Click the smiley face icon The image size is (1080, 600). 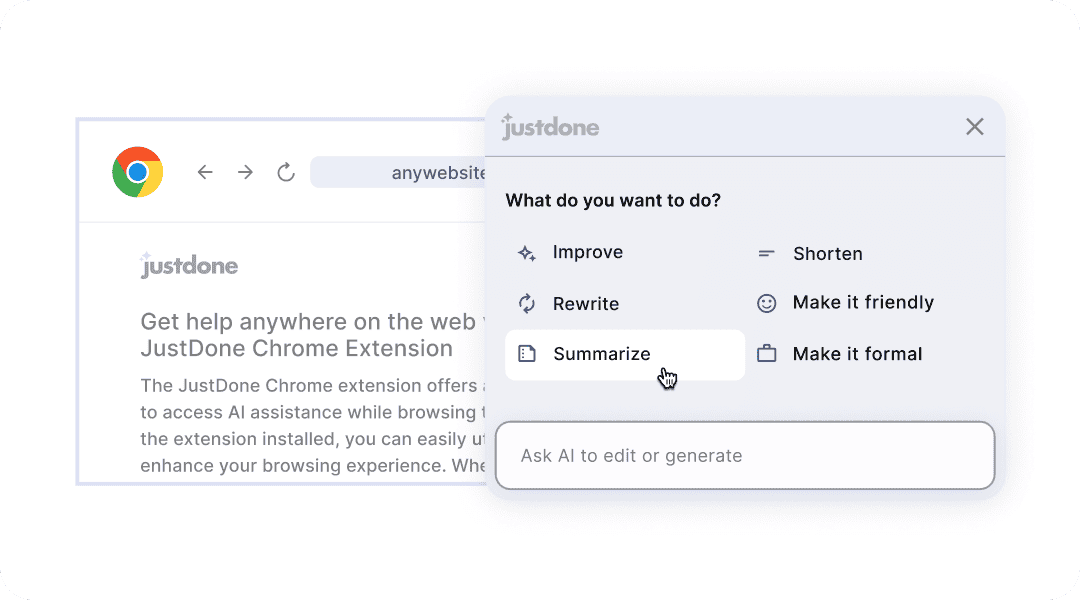click(767, 303)
